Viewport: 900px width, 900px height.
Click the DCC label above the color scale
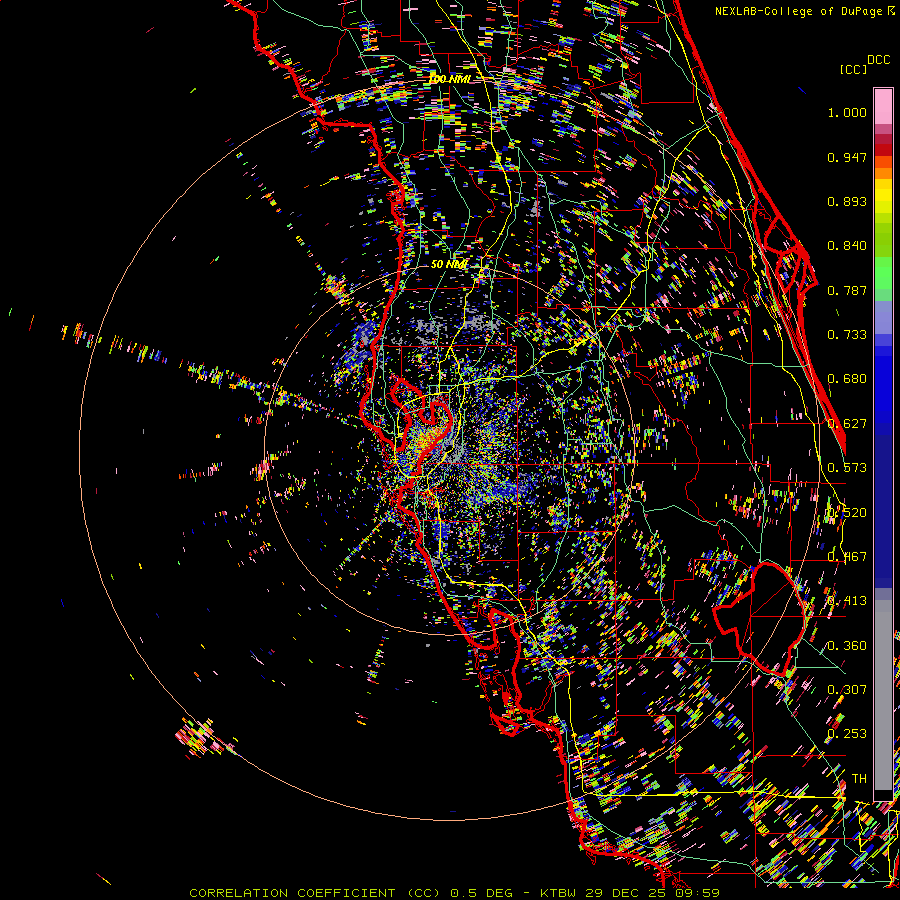click(879, 60)
